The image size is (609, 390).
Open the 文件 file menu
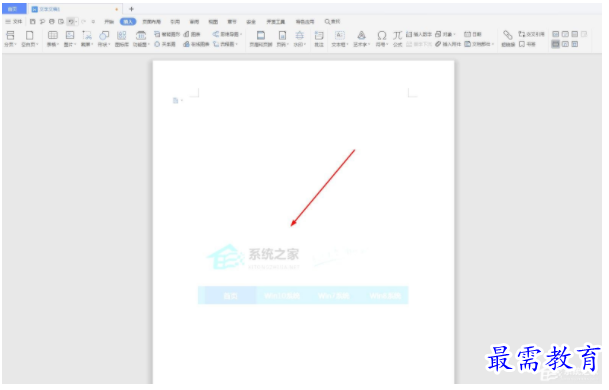coord(14,22)
